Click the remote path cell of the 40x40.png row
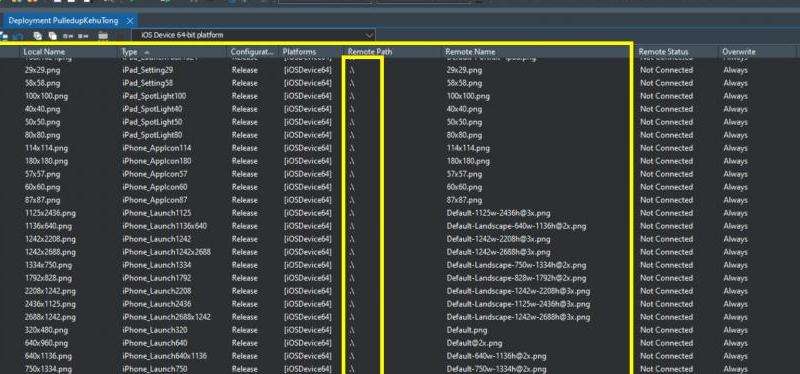800x374 pixels. pos(352,109)
